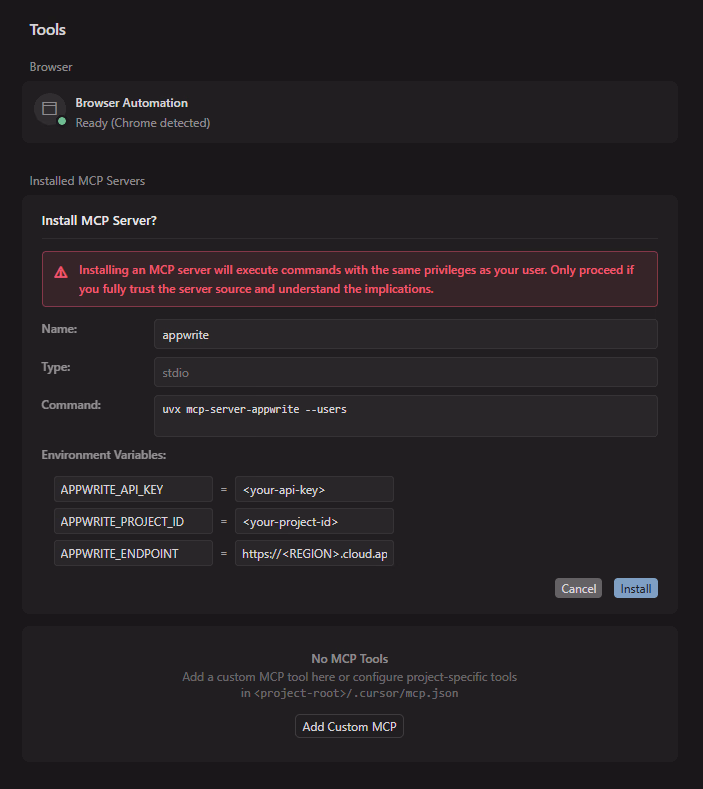Click the Install button

coord(636,588)
